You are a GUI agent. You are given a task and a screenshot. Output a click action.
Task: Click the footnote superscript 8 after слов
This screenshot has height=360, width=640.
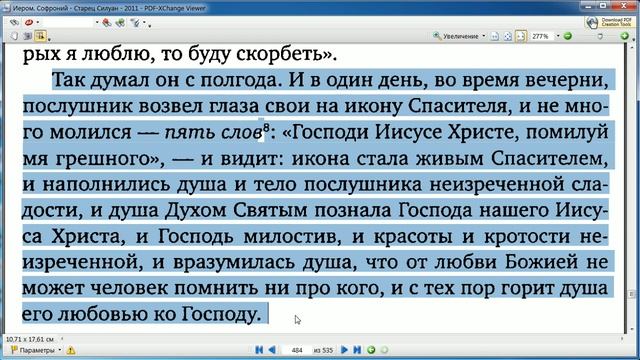(267, 128)
